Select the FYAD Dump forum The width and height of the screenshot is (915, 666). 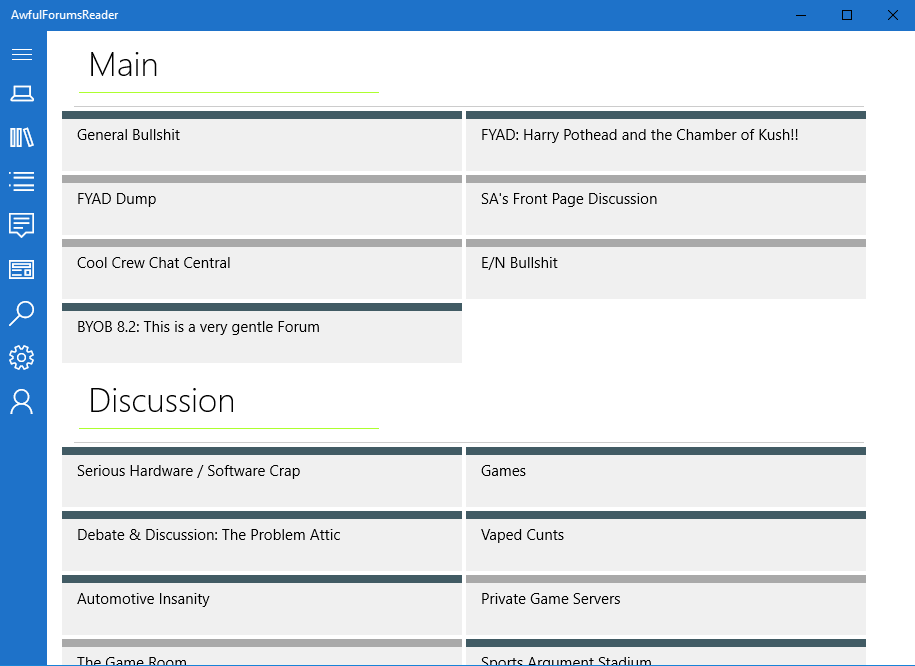point(261,205)
